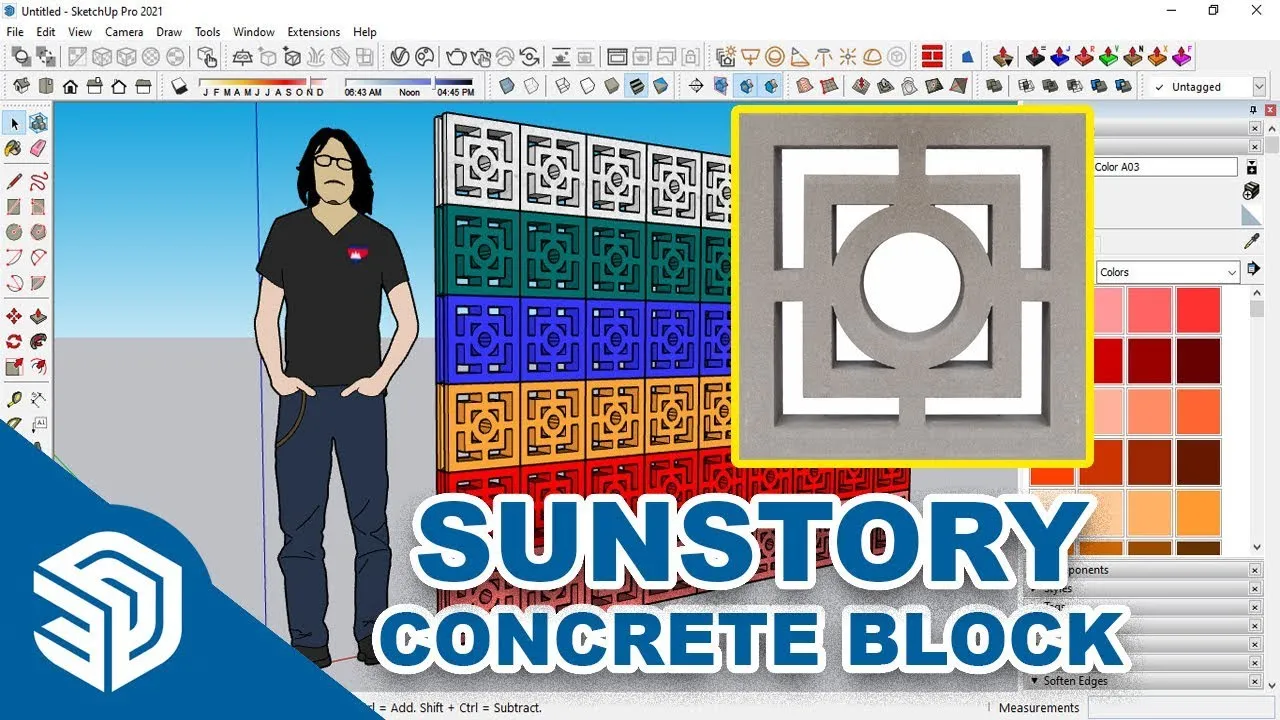Switch to Iso view
Image resolution: width=1280 pixels, height=720 pixels.
tap(21, 86)
